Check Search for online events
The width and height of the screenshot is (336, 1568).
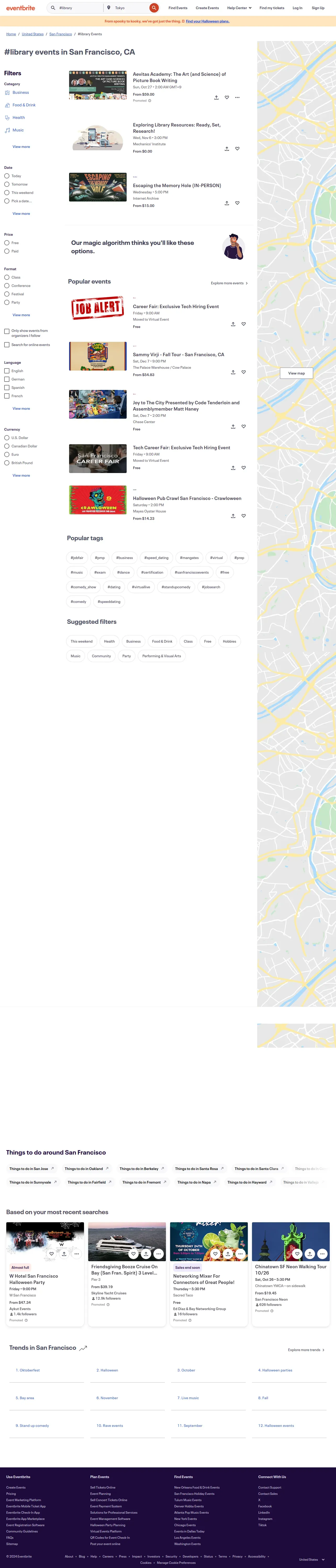(x=7, y=344)
